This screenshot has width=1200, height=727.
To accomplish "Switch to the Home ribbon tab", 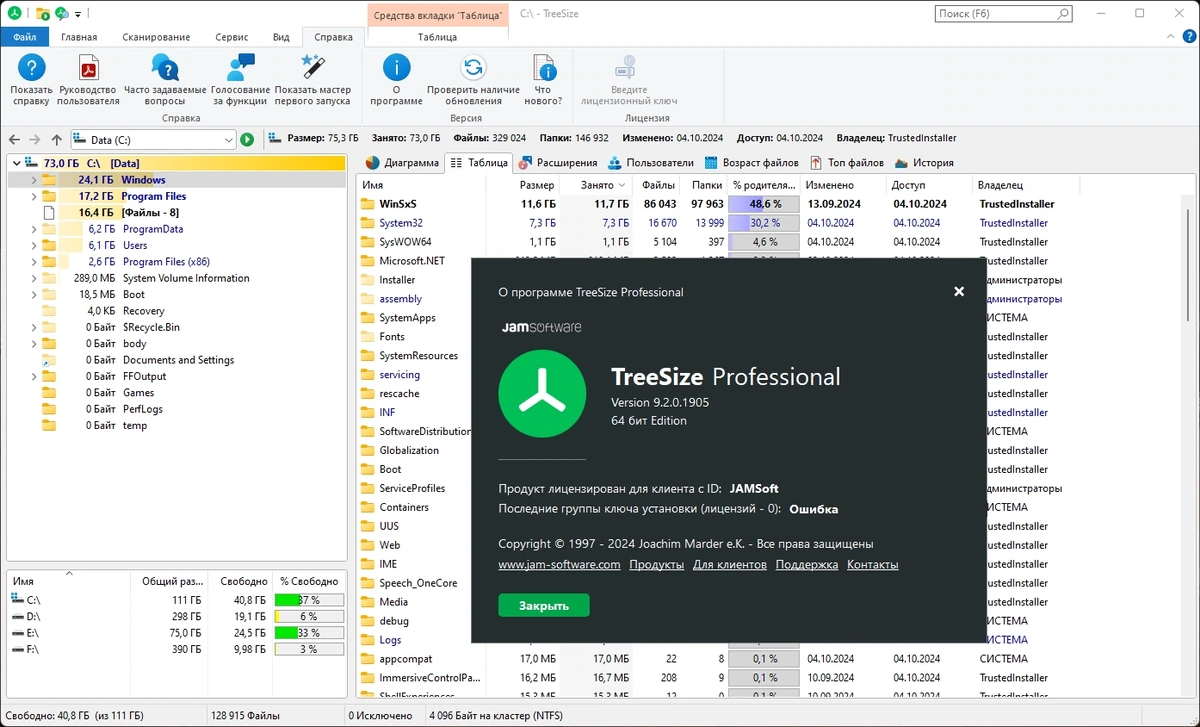I will [x=79, y=37].
